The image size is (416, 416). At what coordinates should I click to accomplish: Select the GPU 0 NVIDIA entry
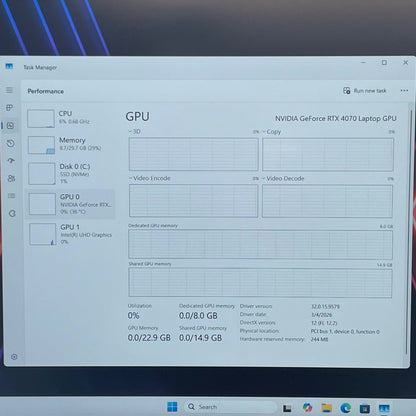[x=71, y=204]
